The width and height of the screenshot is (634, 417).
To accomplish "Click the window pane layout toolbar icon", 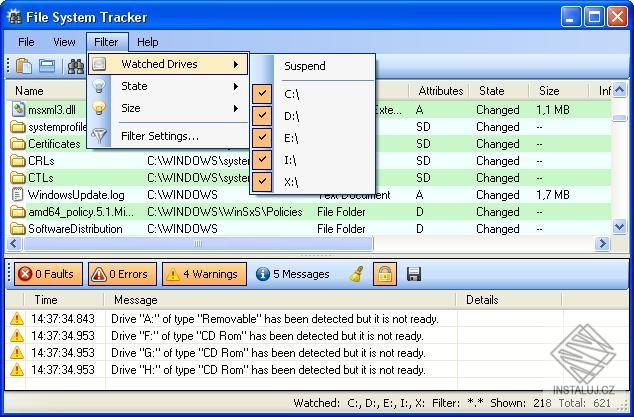I will pyautogui.click(x=47, y=66).
